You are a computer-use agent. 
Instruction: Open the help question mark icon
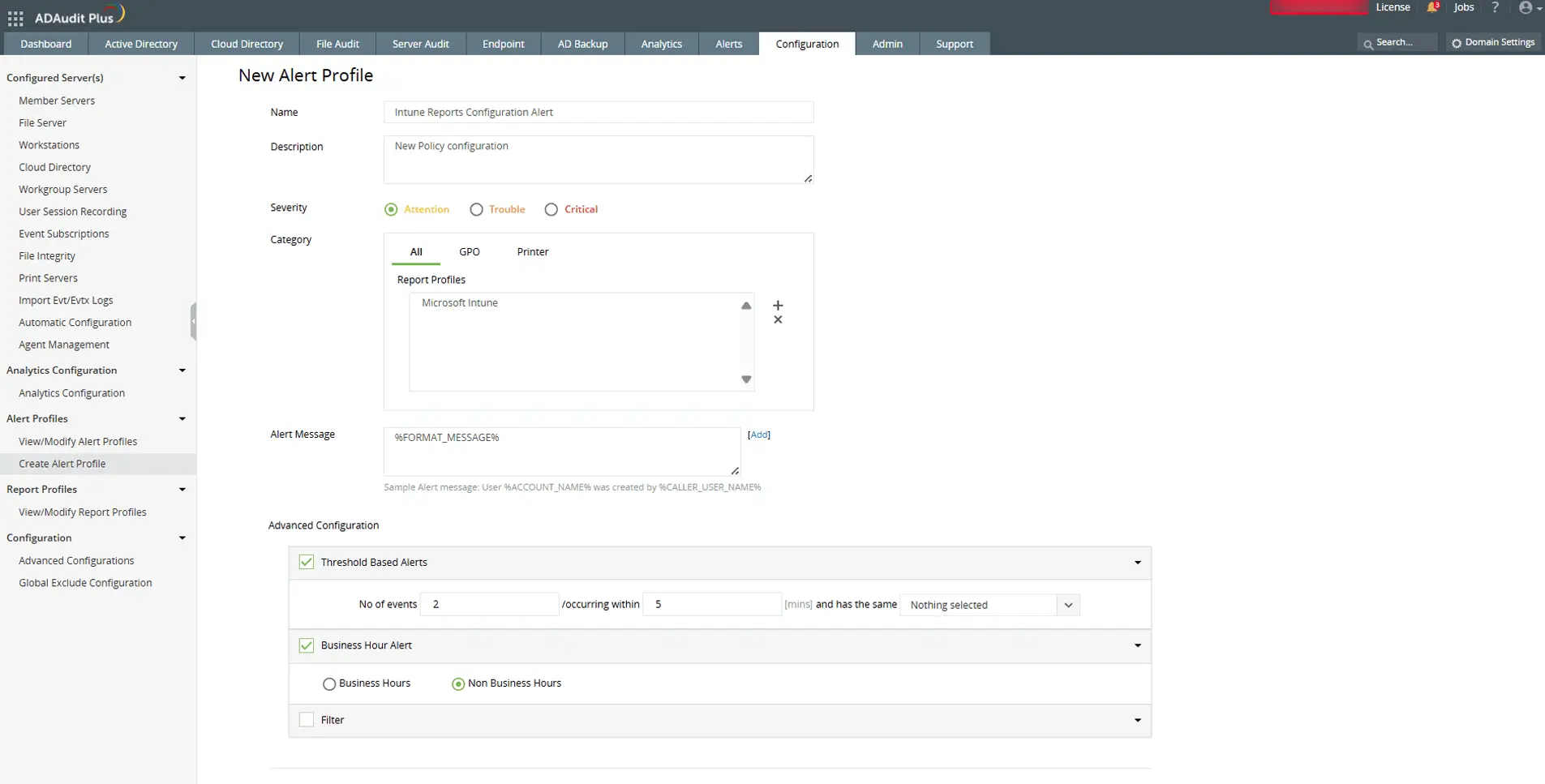1495,8
